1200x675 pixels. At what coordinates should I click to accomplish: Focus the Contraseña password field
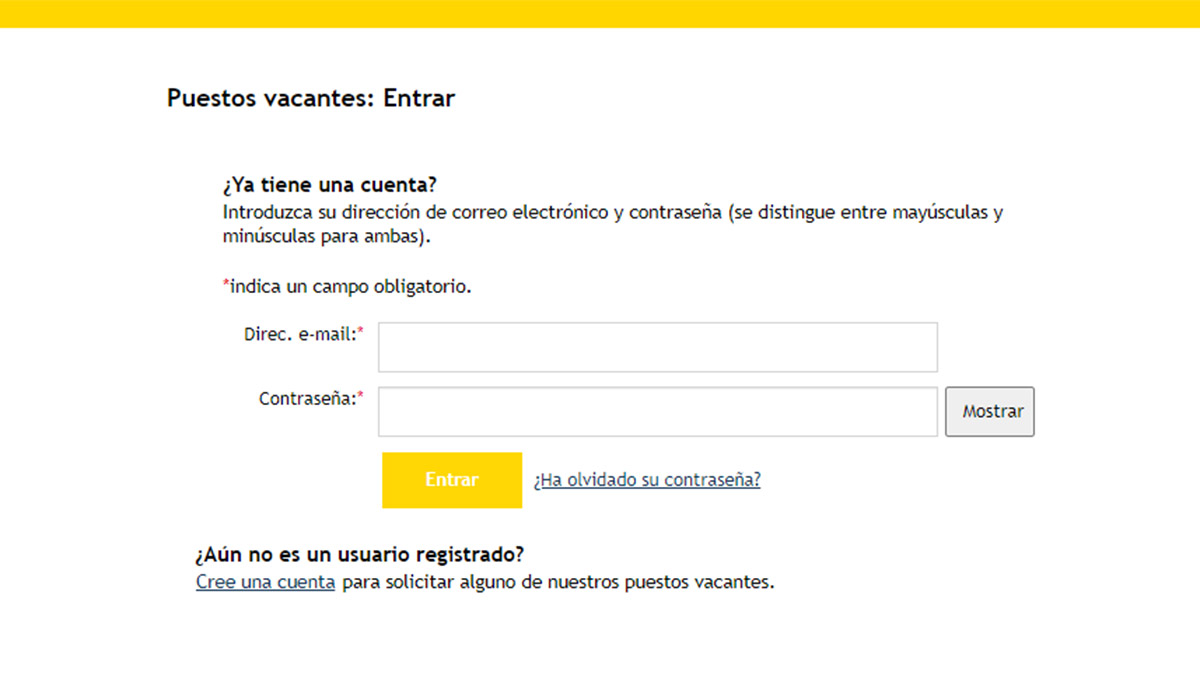click(657, 412)
